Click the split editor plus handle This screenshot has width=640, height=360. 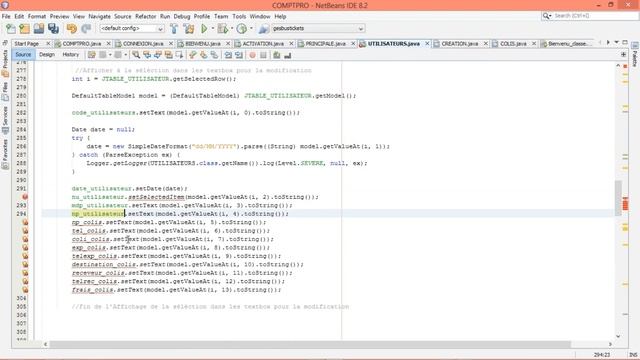pyautogui.click(x=623, y=55)
